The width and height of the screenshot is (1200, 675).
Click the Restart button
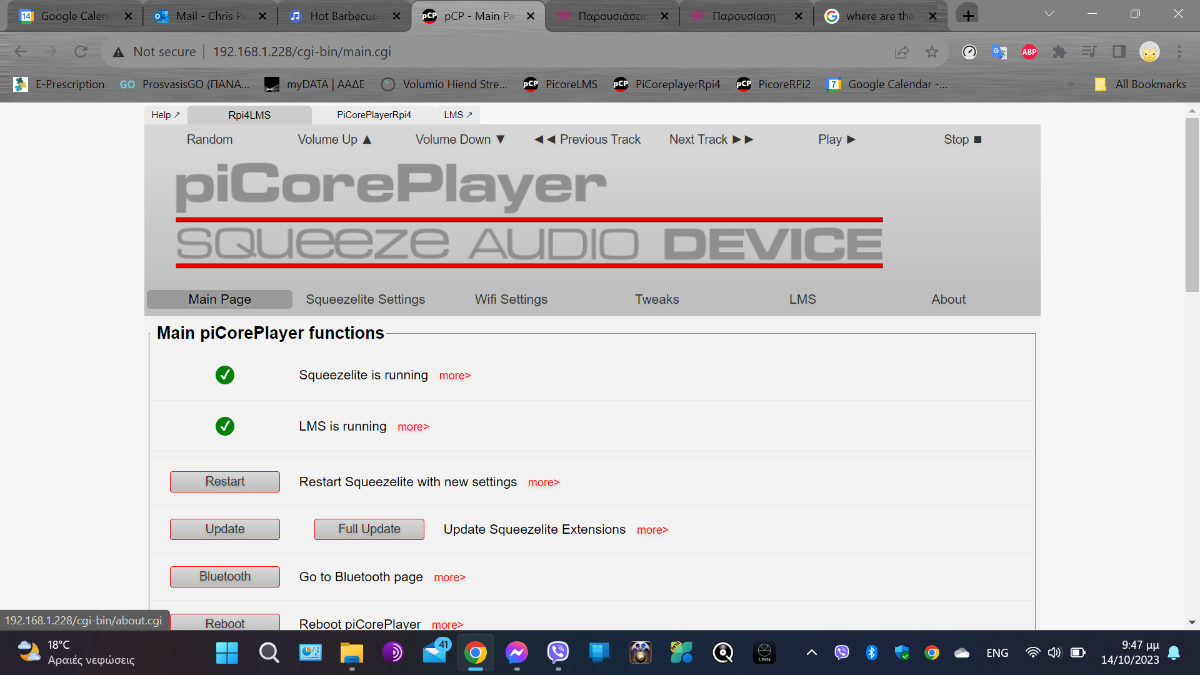click(224, 481)
